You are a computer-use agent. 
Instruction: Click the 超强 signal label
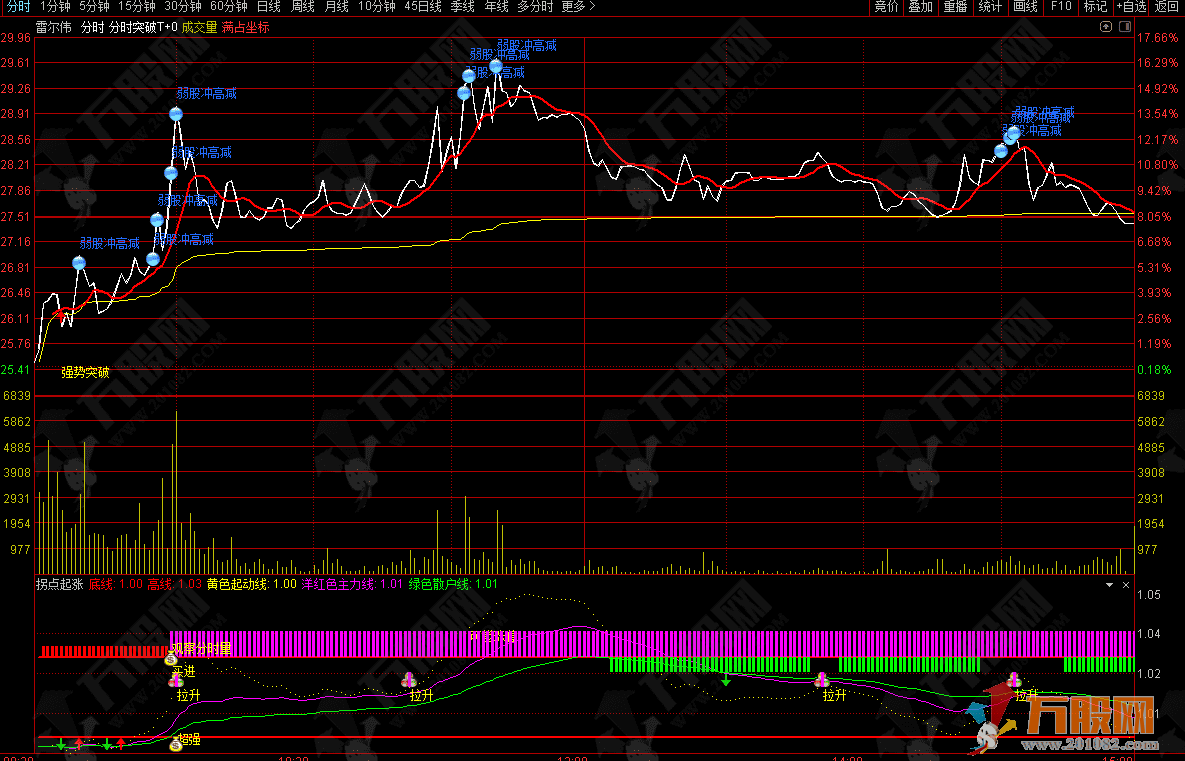coord(189,739)
